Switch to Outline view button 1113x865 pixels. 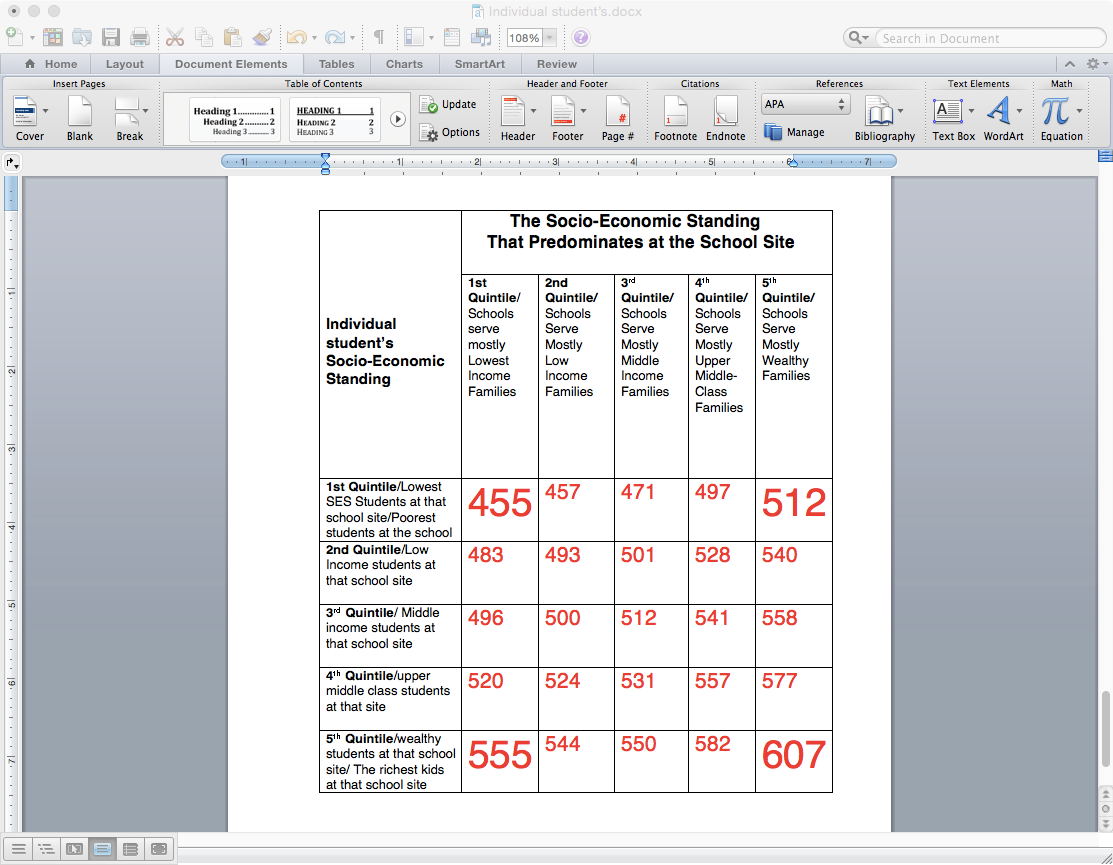[46, 849]
